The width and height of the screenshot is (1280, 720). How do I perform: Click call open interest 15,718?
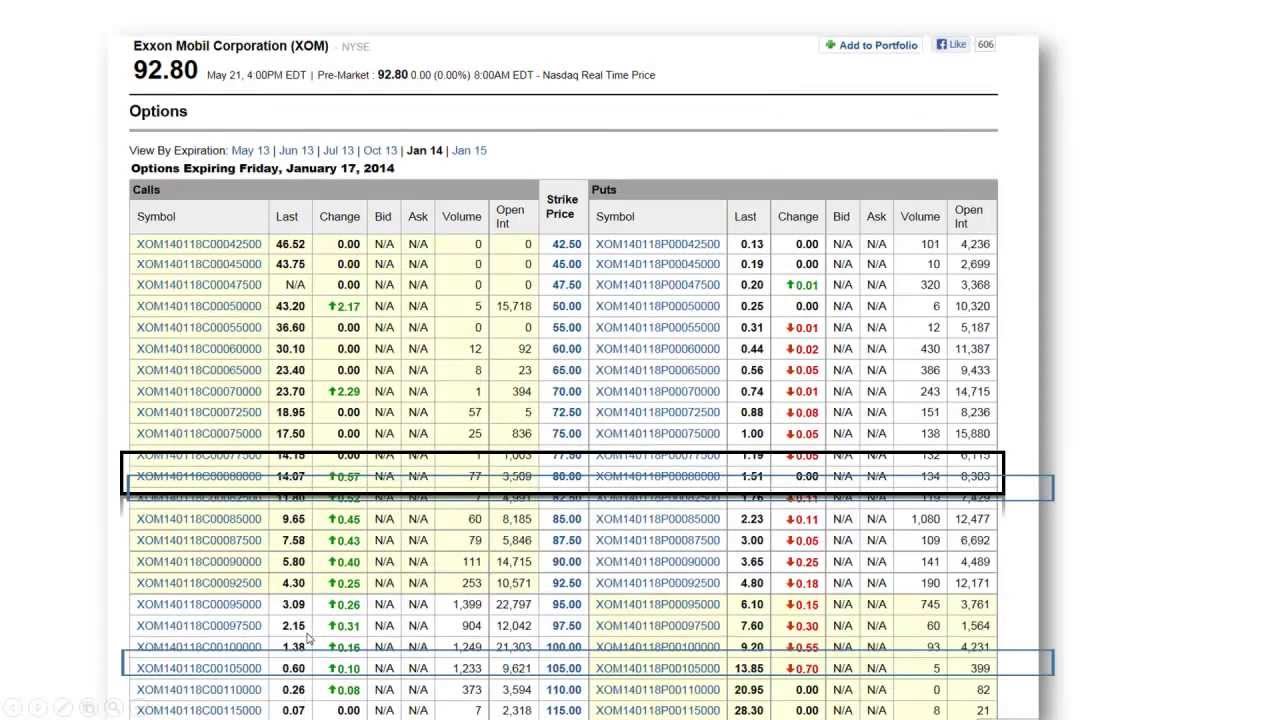click(x=514, y=306)
